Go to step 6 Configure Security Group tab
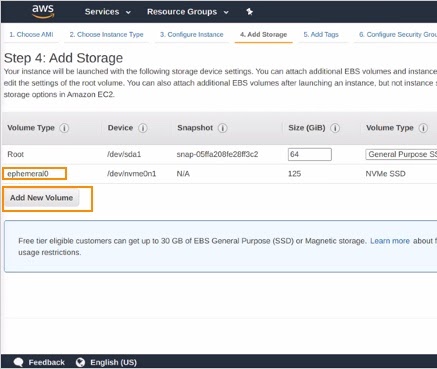This screenshot has width=437, height=369. tap(398, 35)
